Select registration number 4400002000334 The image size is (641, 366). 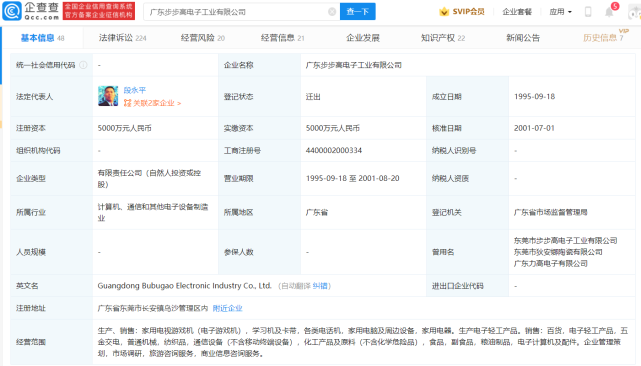(x=334, y=150)
